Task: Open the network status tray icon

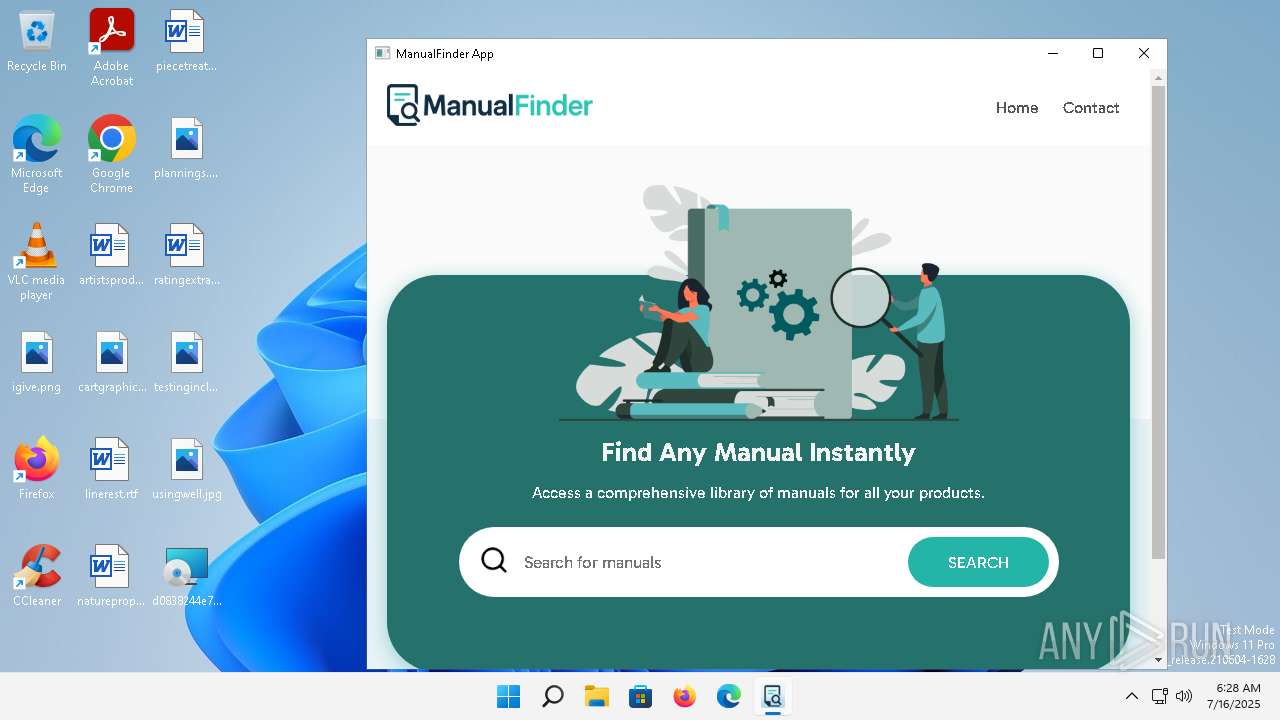Action: click(1159, 696)
